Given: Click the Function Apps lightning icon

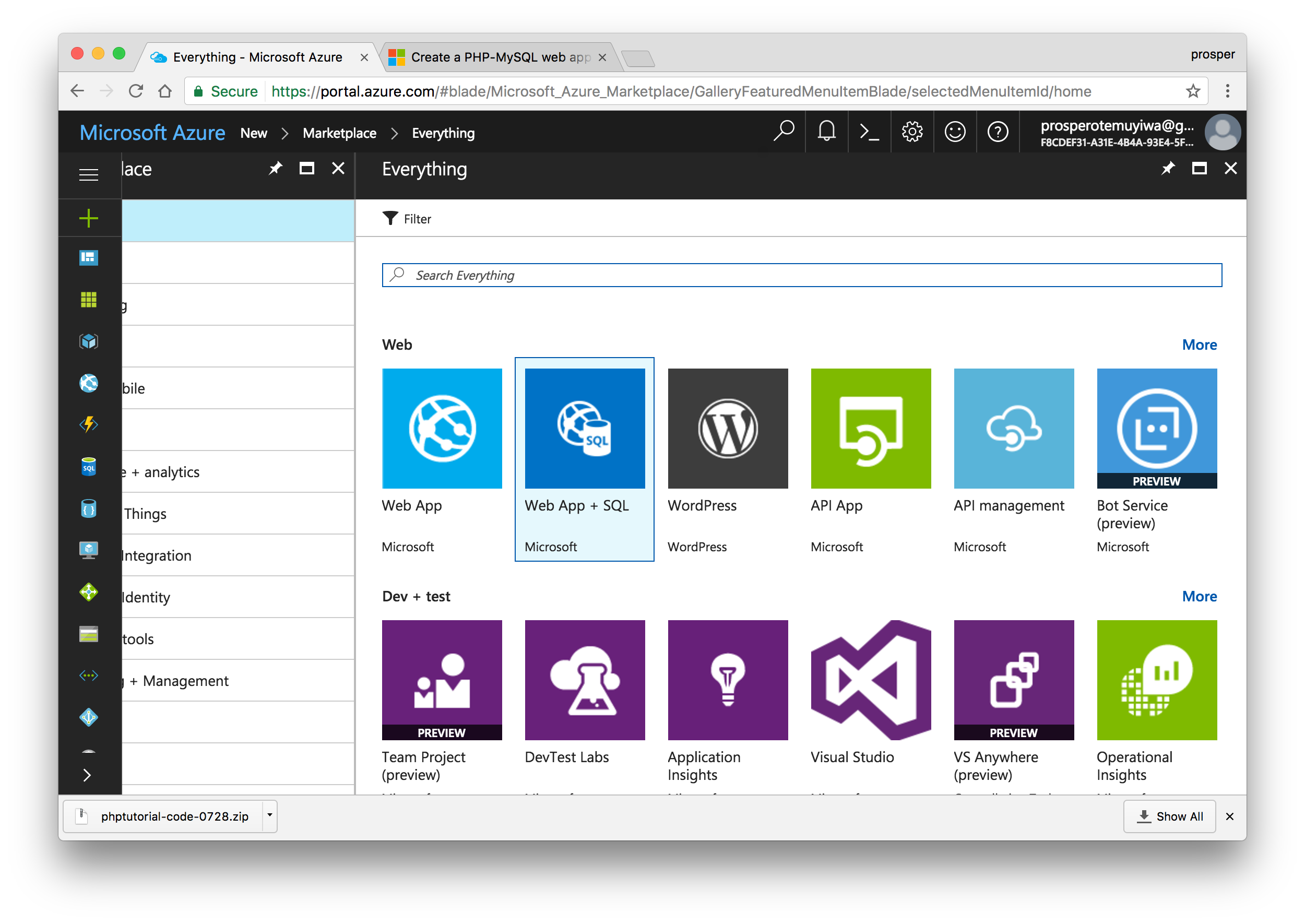Looking at the screenshot, I should [x=88, y=424].
